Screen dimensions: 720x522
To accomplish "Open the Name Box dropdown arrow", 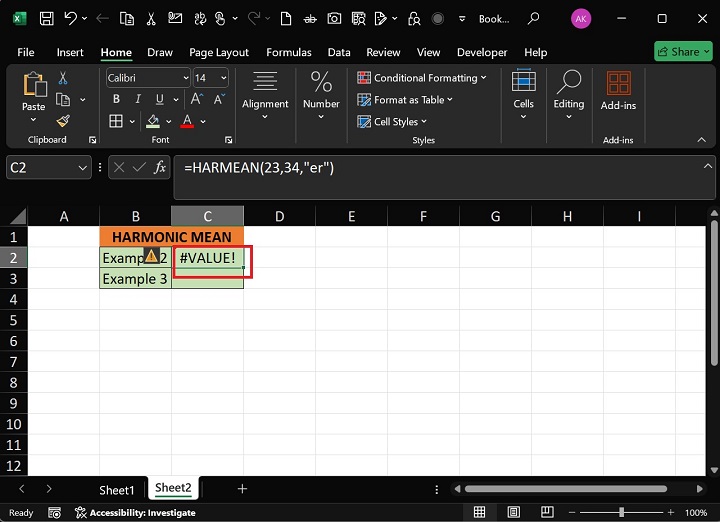I will point(83,168).
